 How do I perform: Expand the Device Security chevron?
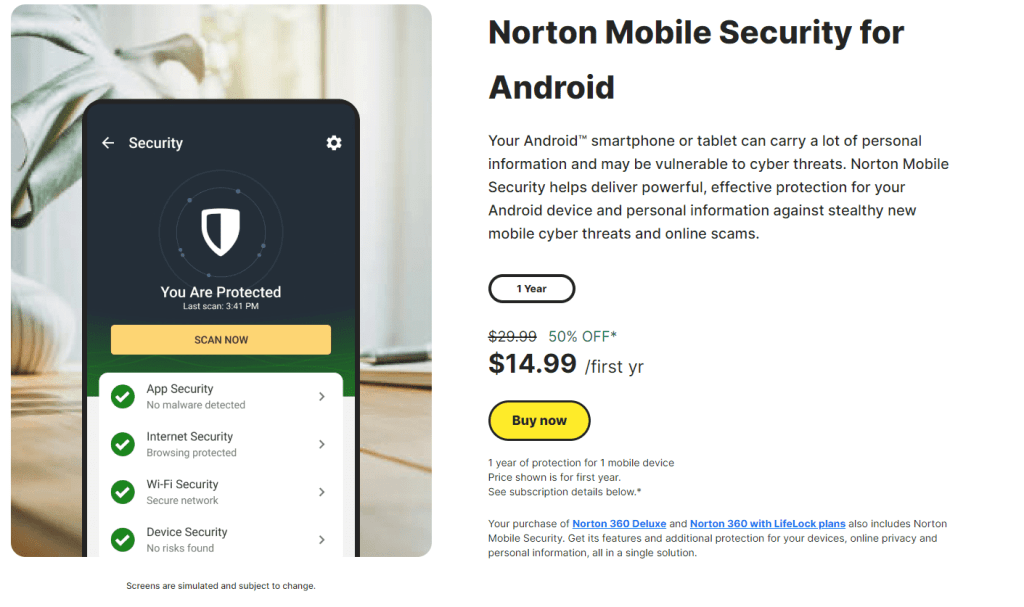coord(321,540)
